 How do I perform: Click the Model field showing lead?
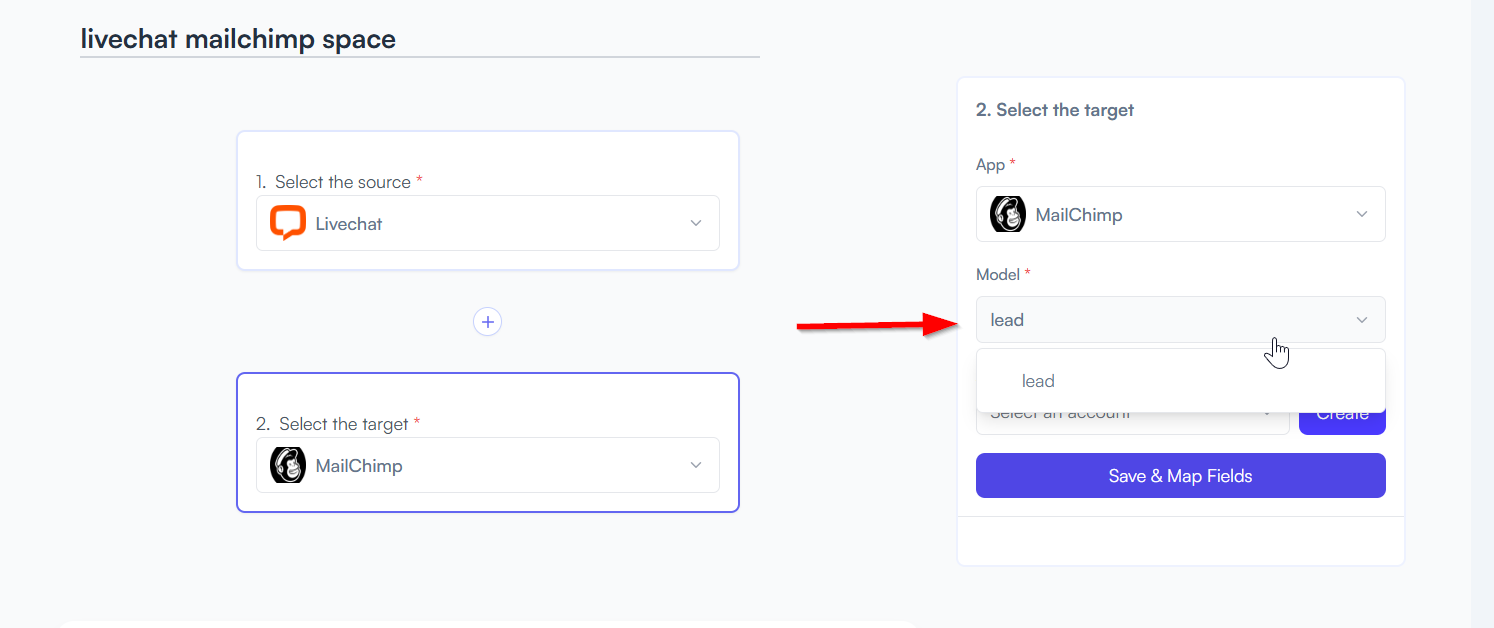pos(1181,320)
